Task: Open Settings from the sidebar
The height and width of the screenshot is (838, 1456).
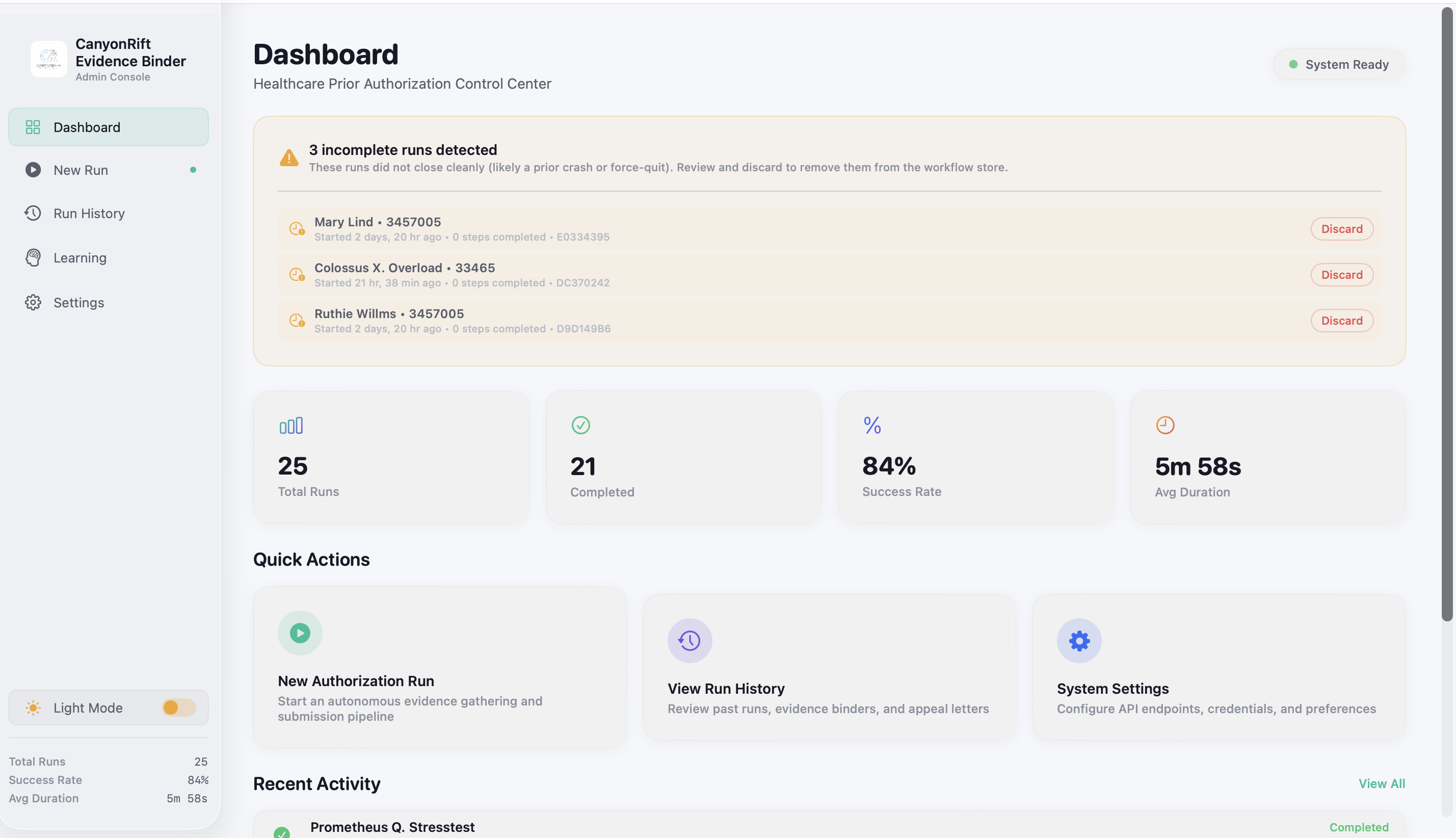Action: pos(108,302)
